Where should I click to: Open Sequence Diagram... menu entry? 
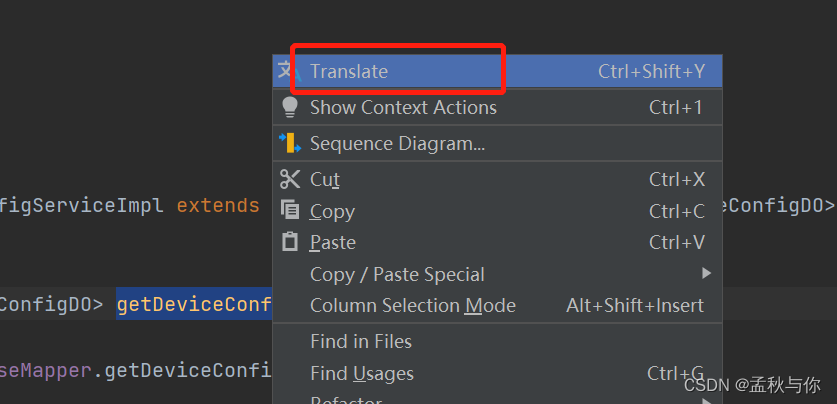click(x=397, y=143)
